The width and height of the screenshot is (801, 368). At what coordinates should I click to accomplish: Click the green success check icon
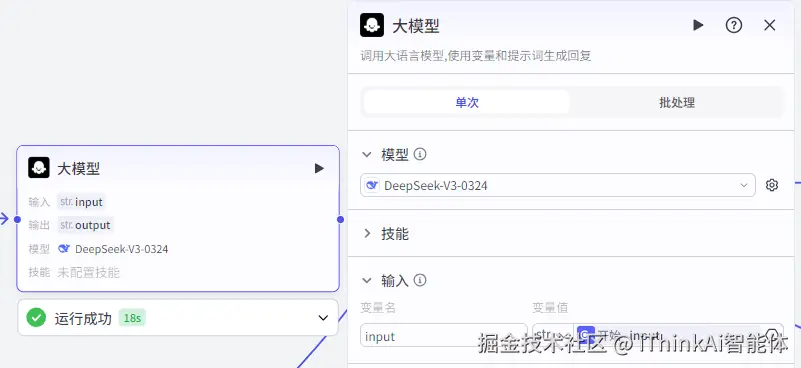(x=36, y=317)
